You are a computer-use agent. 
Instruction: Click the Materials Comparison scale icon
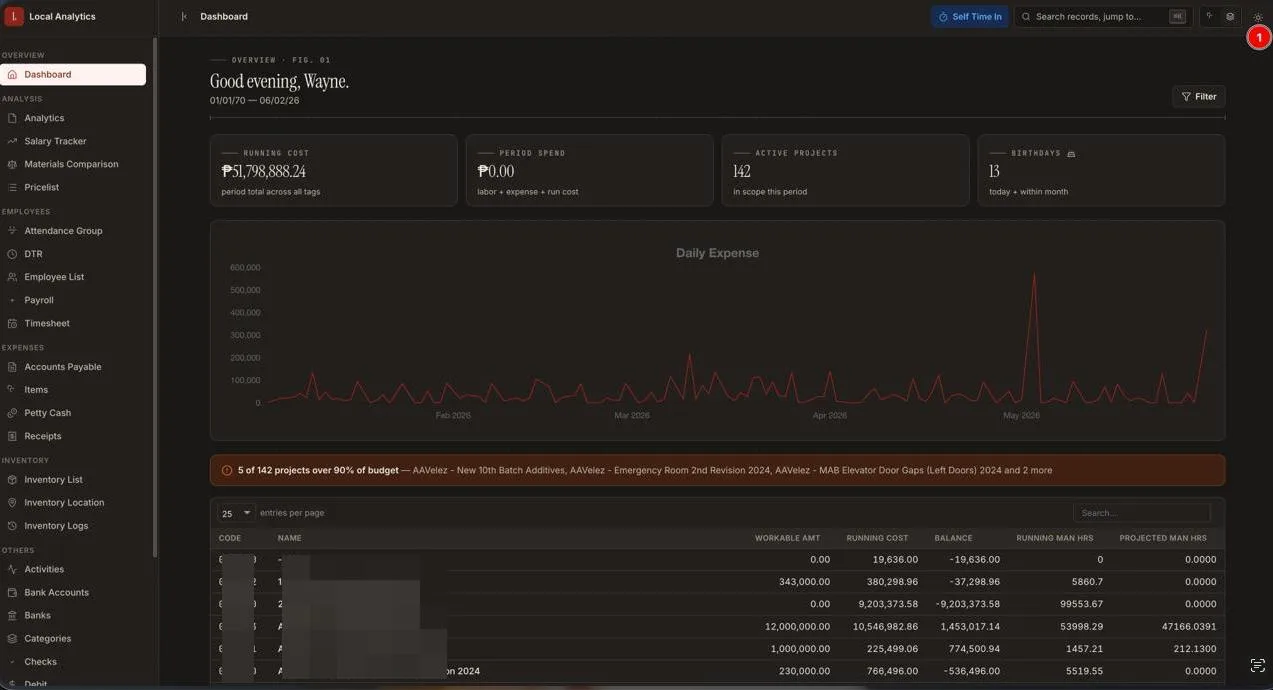(12, 164)
